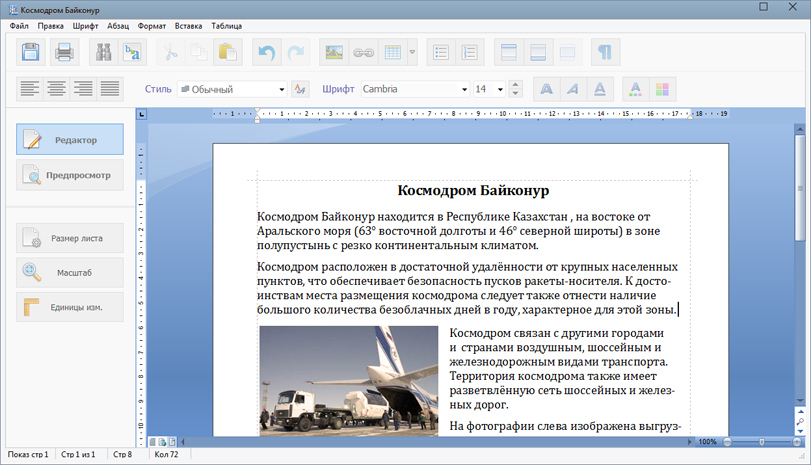The image size is (811, 465).
Task: Save the document with the floppy disk icon
Action: (31, 52)
